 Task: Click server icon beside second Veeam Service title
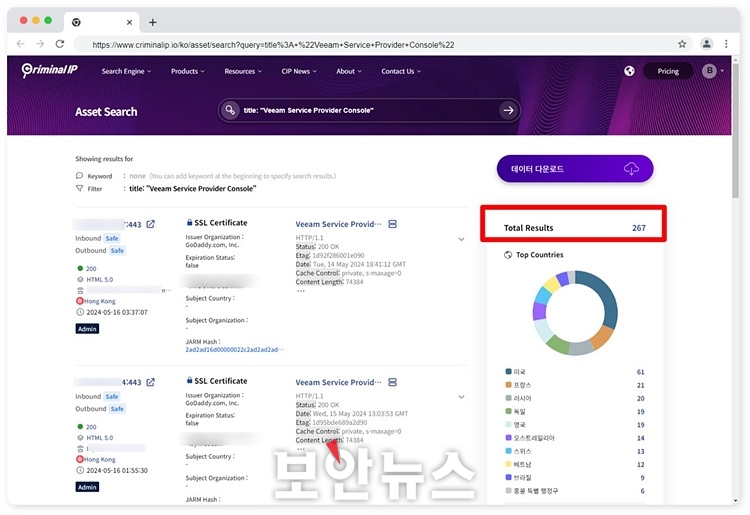click(x=392, y=382)
